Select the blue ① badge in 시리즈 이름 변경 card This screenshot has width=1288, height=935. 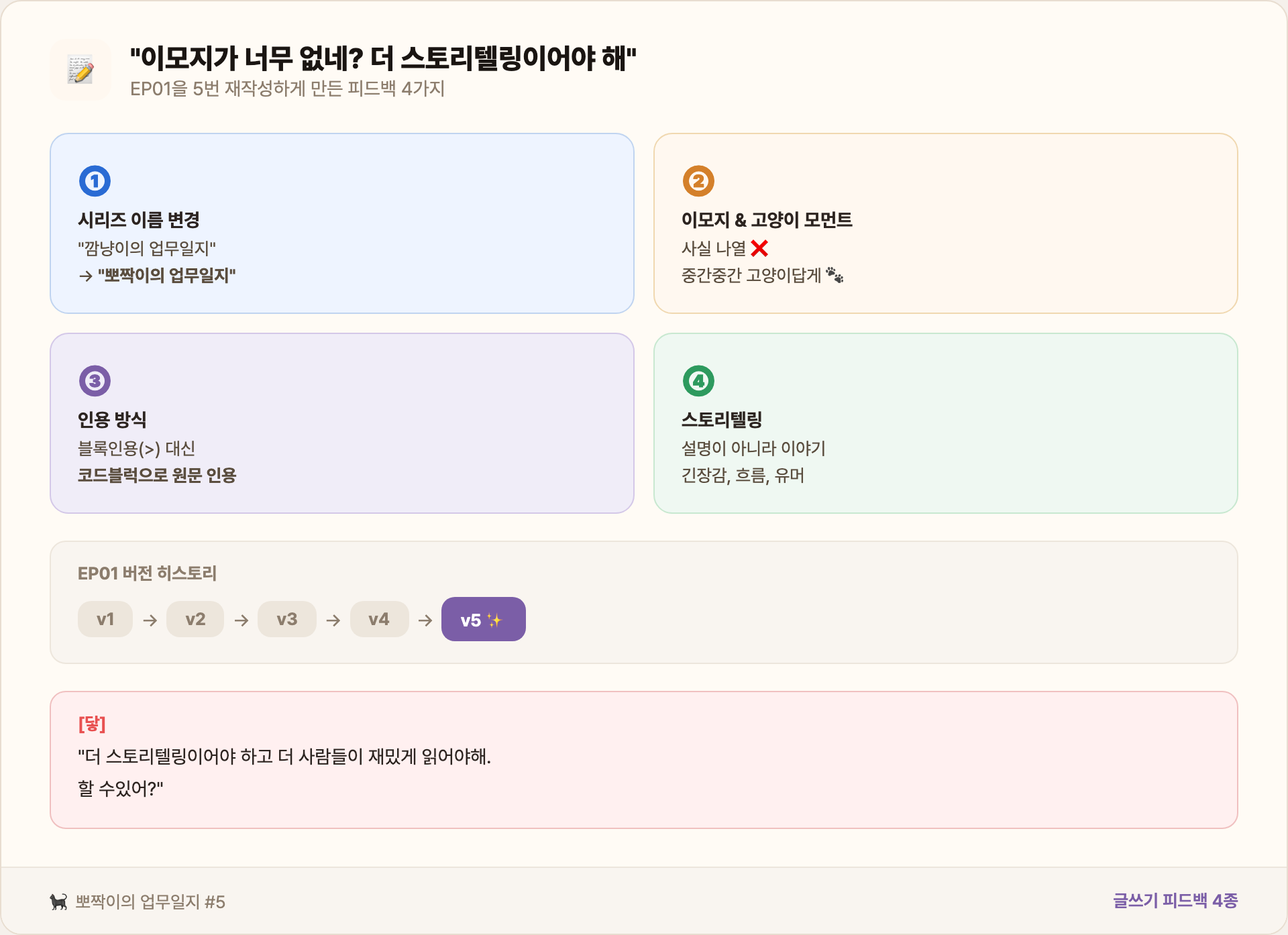pyautogui.click(x=95, y=180)
